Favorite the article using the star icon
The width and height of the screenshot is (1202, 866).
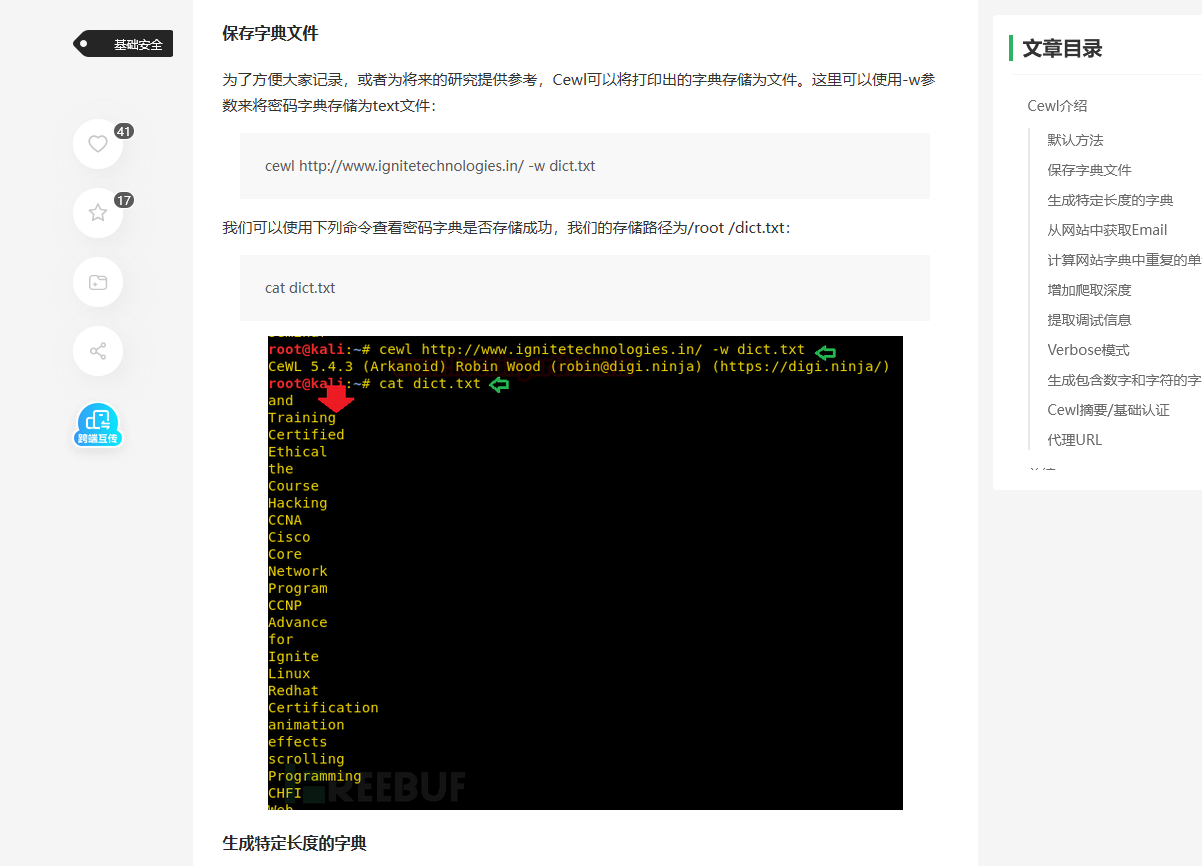coord(97,212)
